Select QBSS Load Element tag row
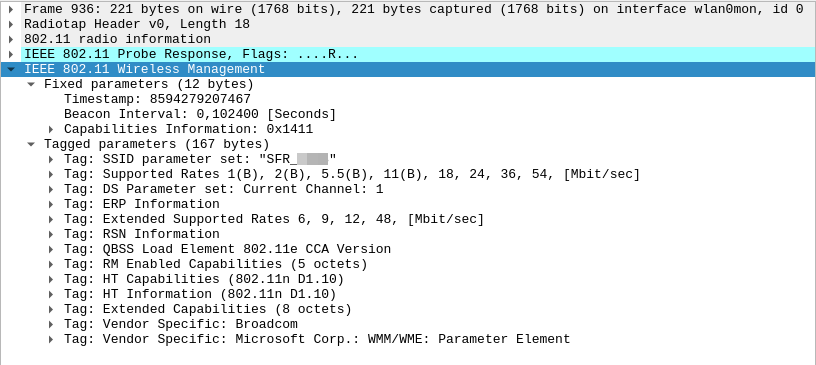The image size is (816, 365). click(408, 249)
